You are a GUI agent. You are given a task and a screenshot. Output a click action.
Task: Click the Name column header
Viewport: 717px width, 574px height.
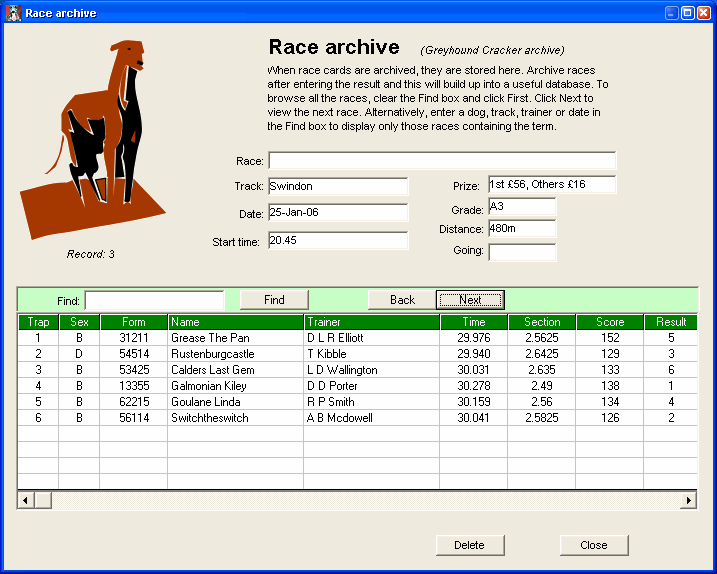(x=235, y=322)
